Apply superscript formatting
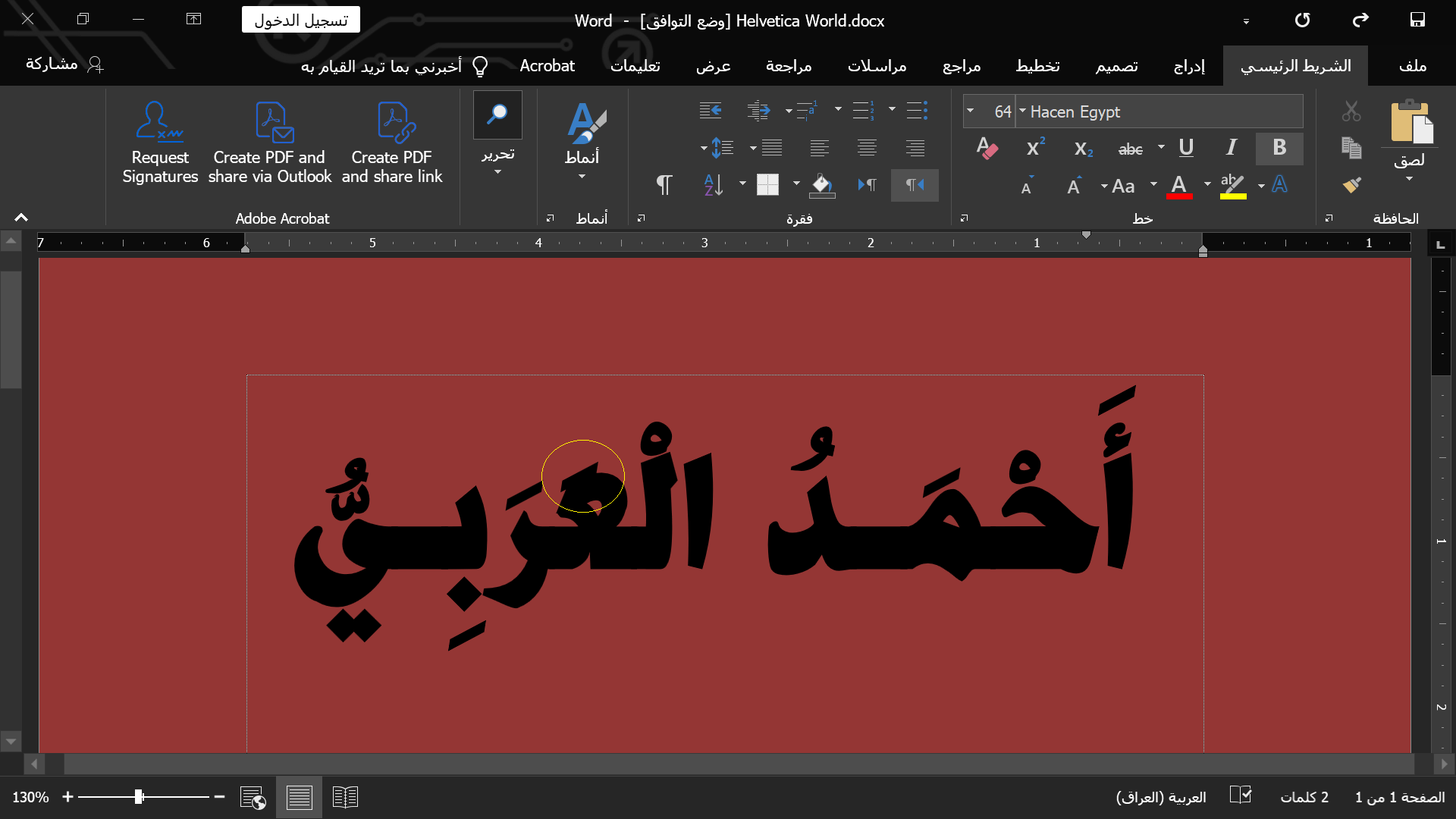 (x=1035, y=148)
